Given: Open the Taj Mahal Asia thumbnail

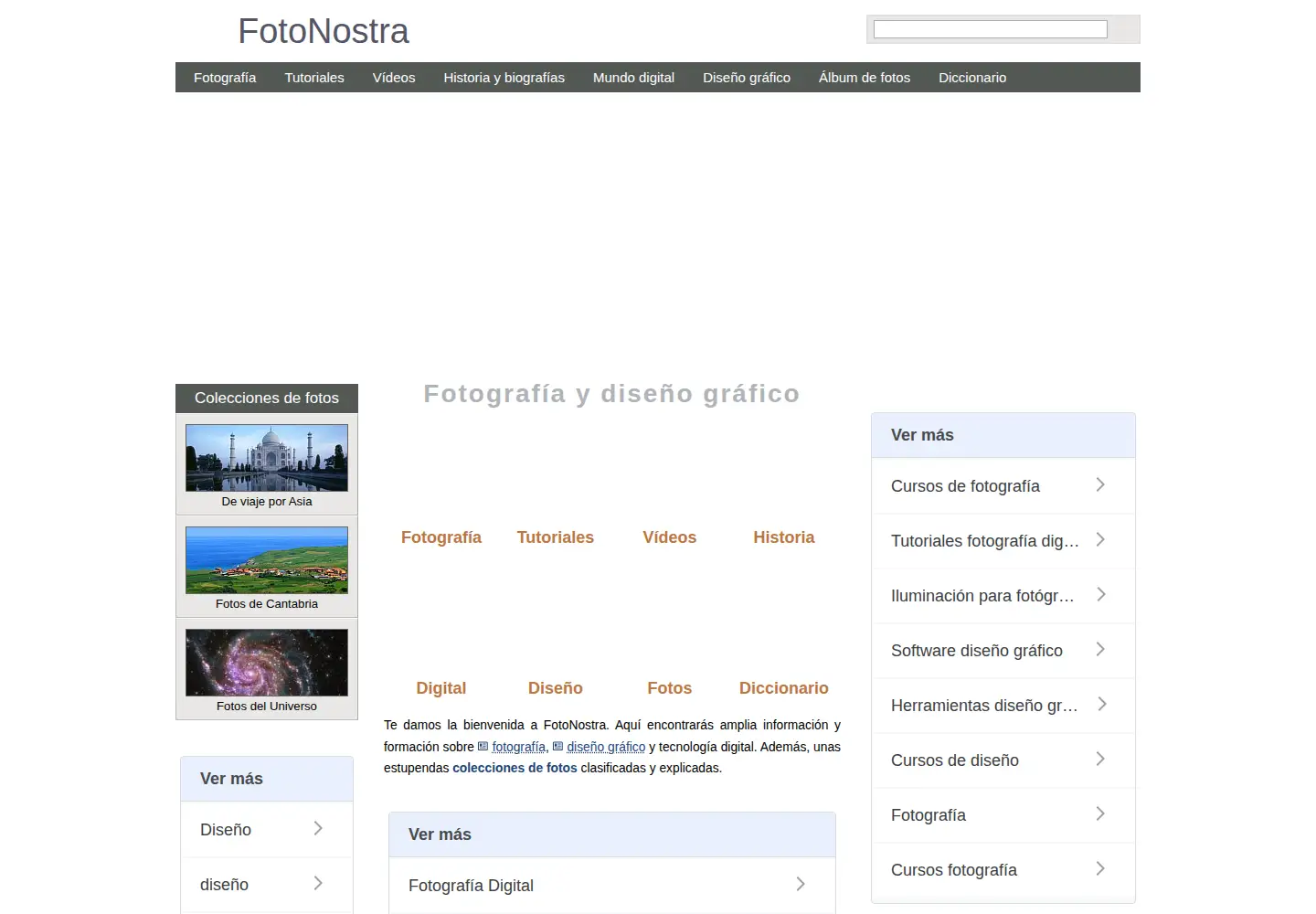Looking at the screenshot, I should coord(267,458).
